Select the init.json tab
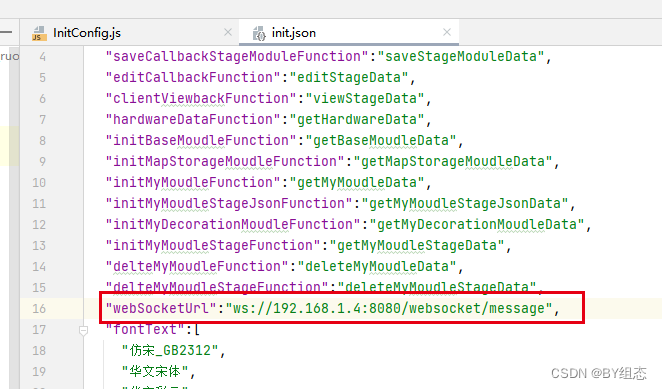Screen dimensions: 662x389 pyautogui.click(x=293, y=33)
